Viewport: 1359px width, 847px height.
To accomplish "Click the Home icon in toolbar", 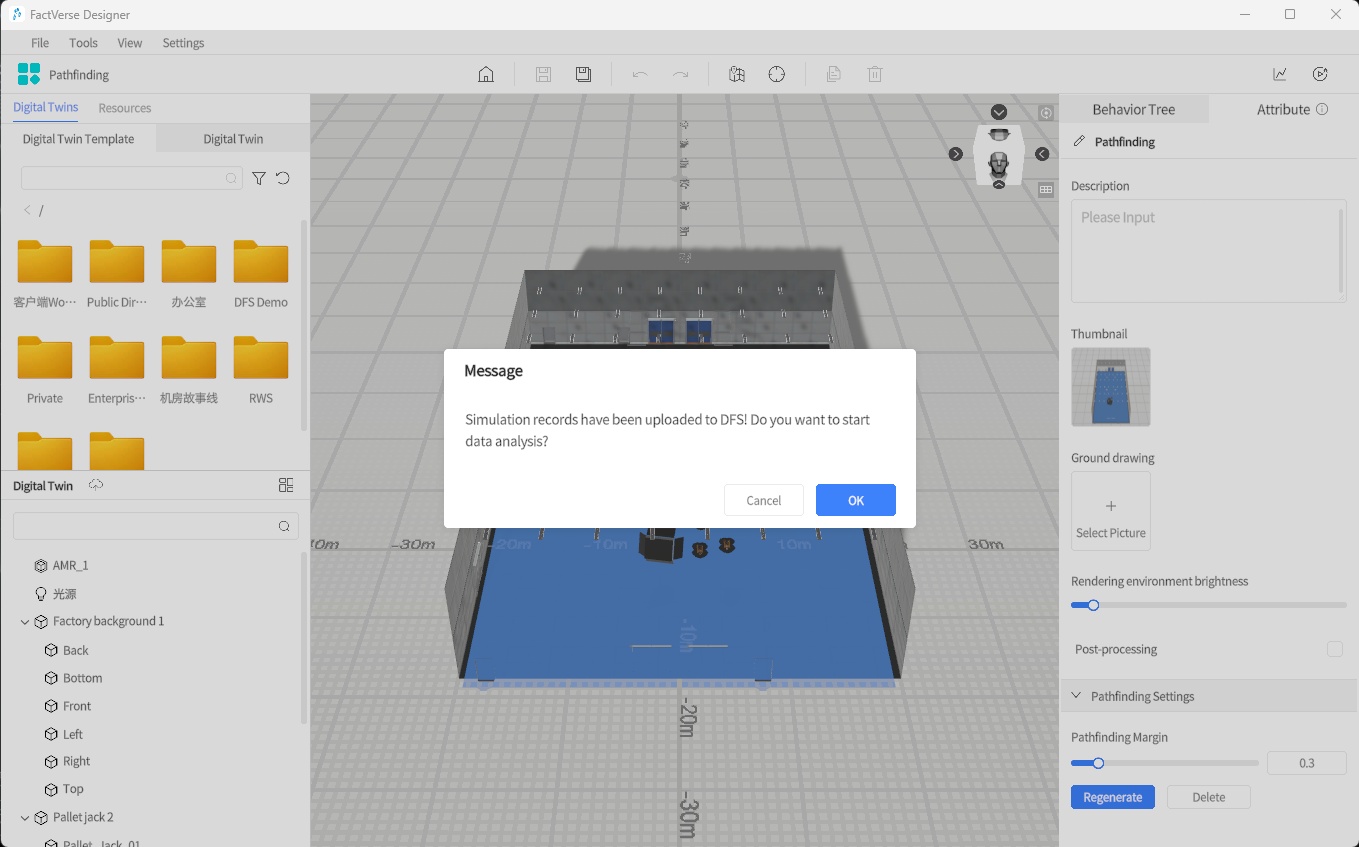I will pos(486,74).
